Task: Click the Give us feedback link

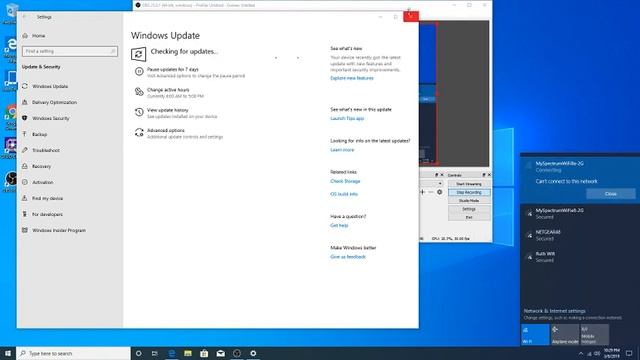Action: pos(348,257)
